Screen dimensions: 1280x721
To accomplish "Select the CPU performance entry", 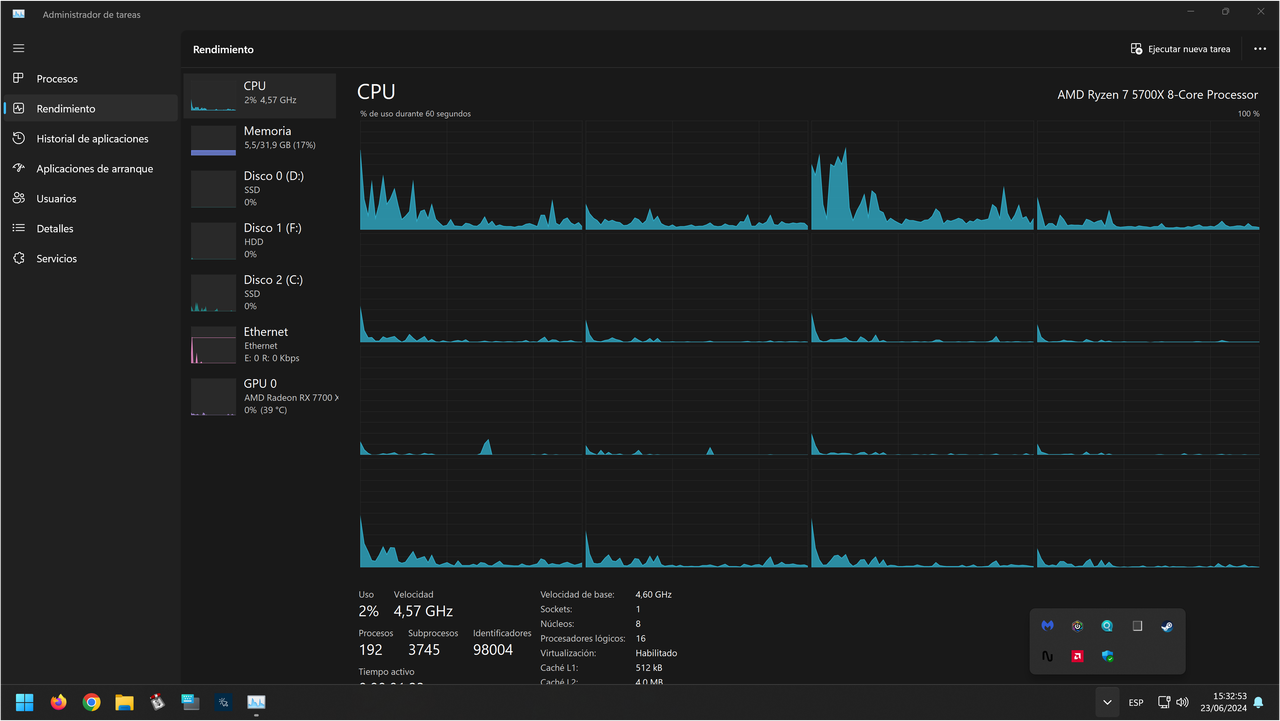I will pyautogui.click(x=260, y=94).
